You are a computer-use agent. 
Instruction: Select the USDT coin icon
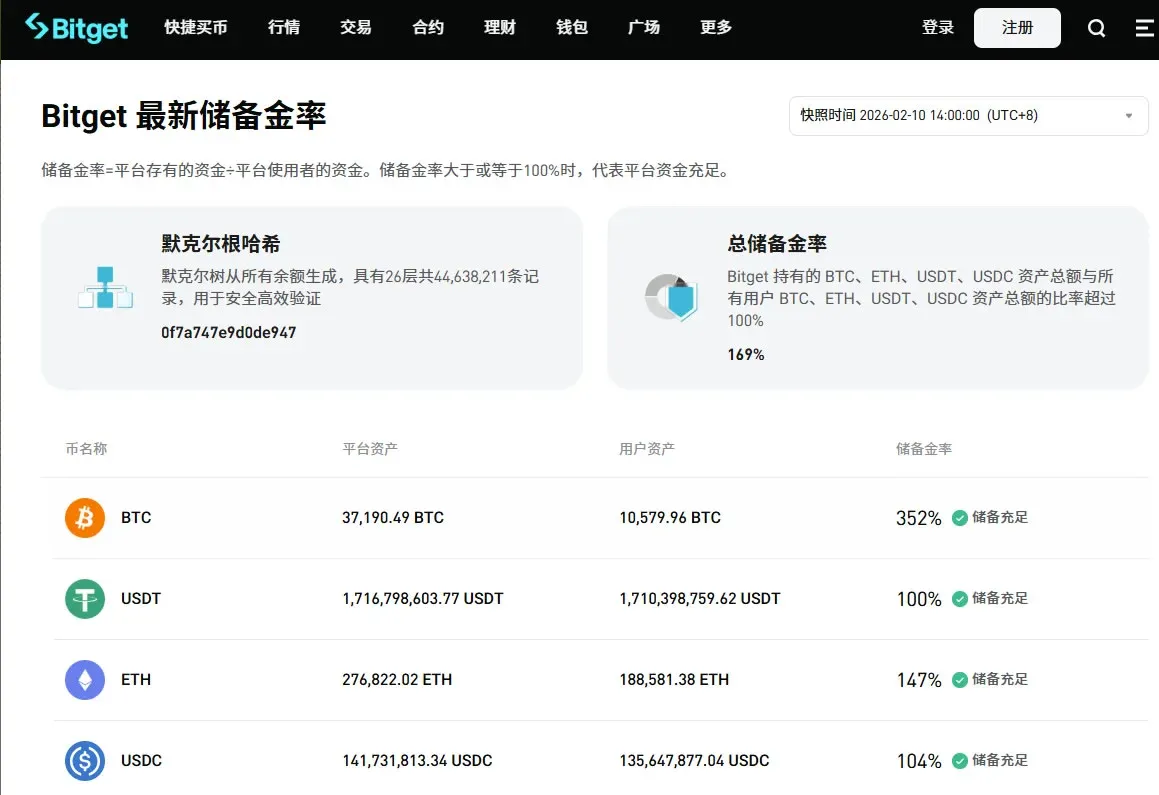pyautogui.click(x=84, y=598)
